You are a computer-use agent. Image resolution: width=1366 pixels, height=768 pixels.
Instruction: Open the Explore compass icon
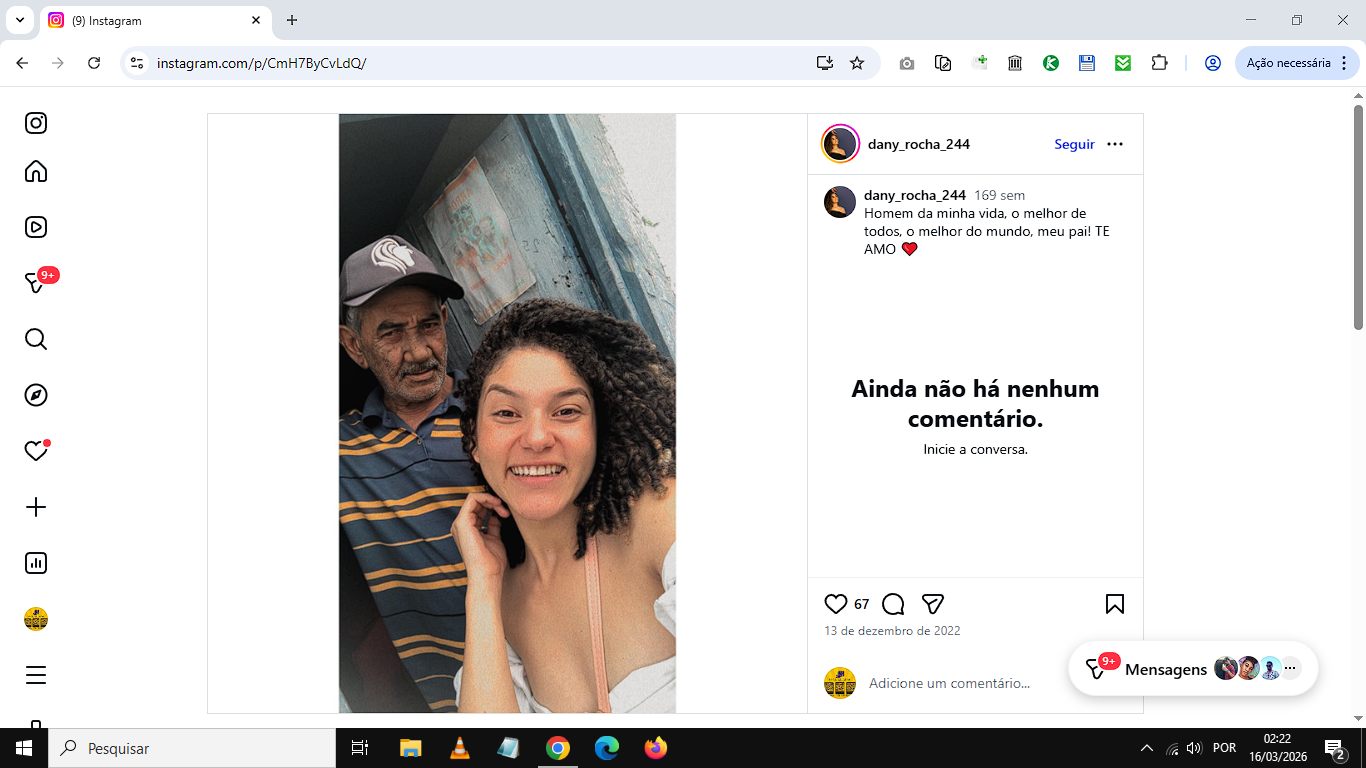(x=36, y=395)
